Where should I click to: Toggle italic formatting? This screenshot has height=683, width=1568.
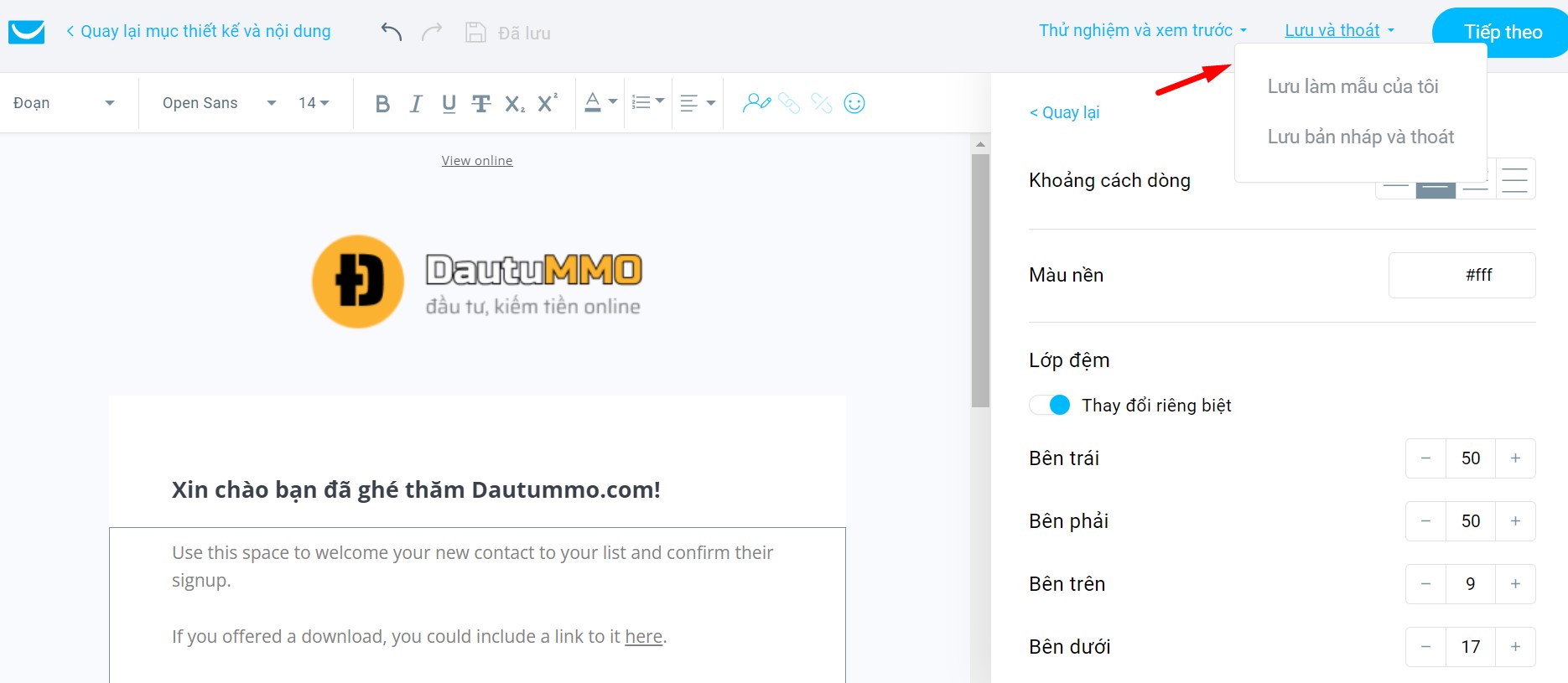(416, 103)
